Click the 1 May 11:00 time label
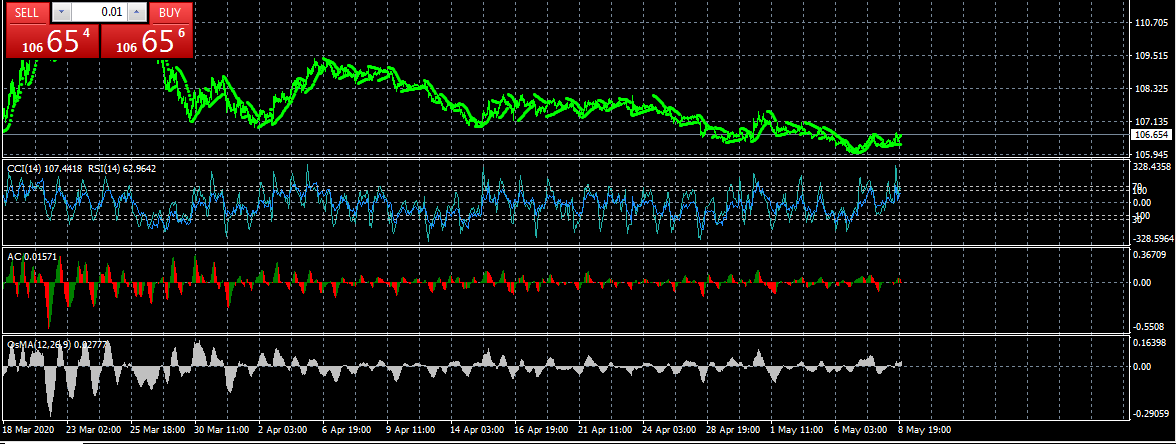 (x=796, y=430)
